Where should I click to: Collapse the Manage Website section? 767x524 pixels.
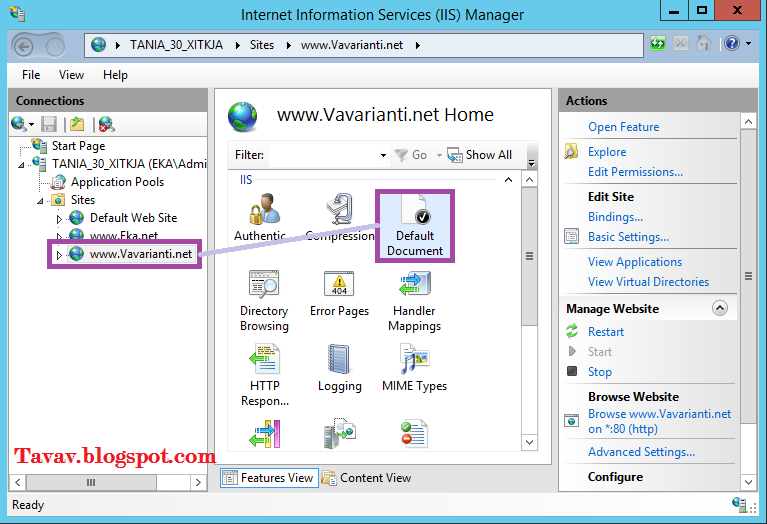(720, 308)
